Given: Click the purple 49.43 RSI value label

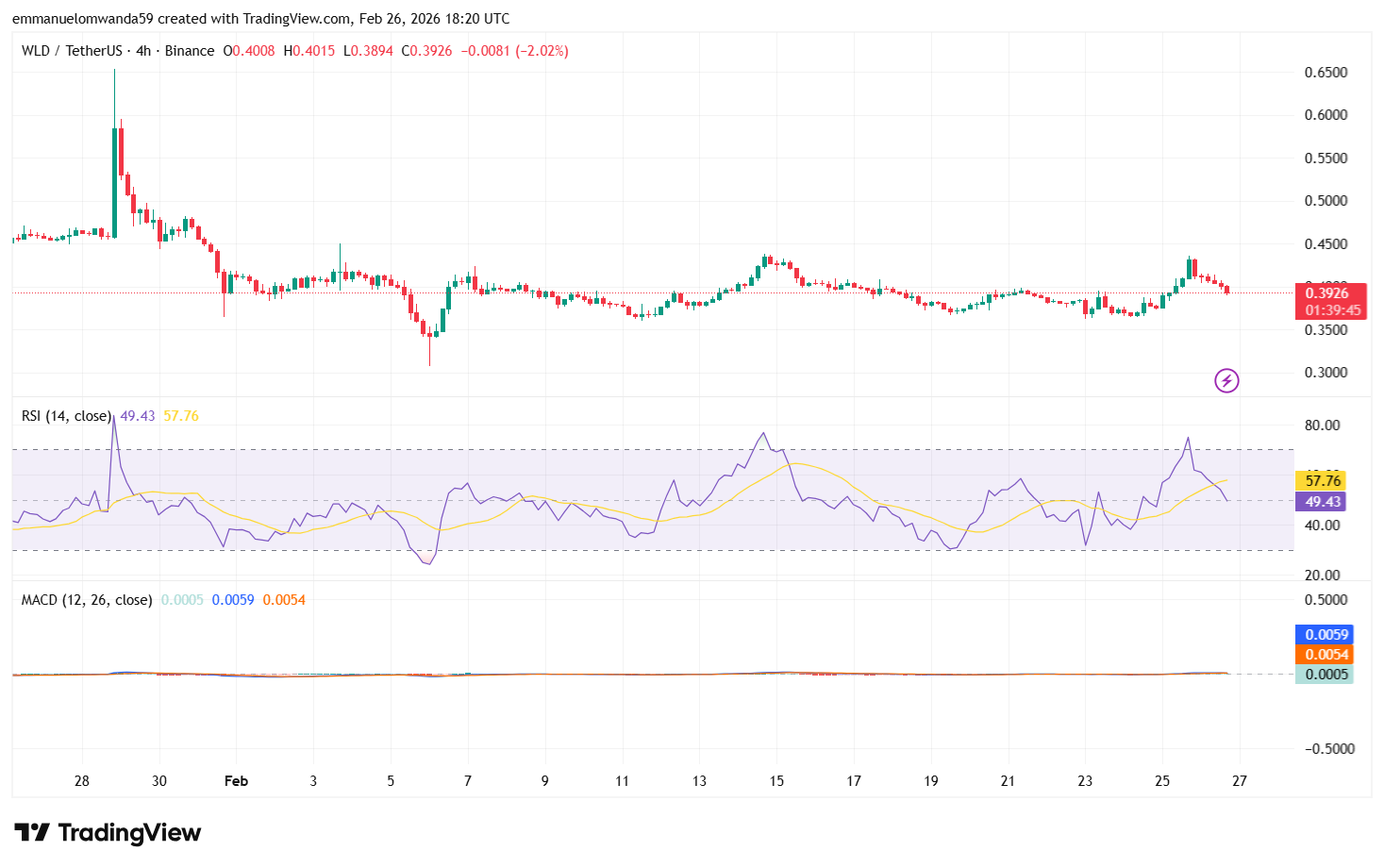Looking at the screenshot, I should click(x=1324, y=503).
